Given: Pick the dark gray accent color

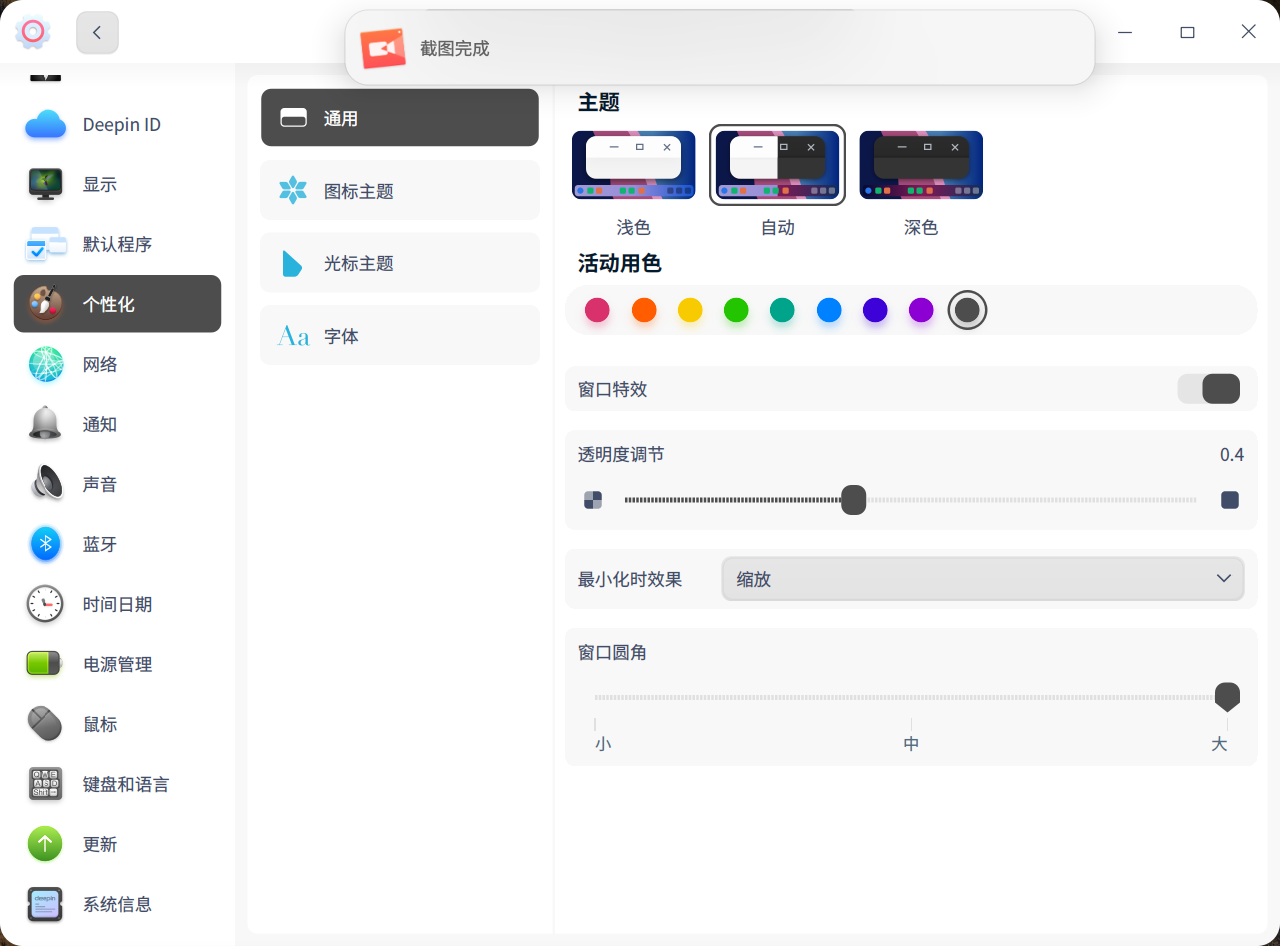Looking at the screenshot, I should pyautogui.click(x=967, y=310).
